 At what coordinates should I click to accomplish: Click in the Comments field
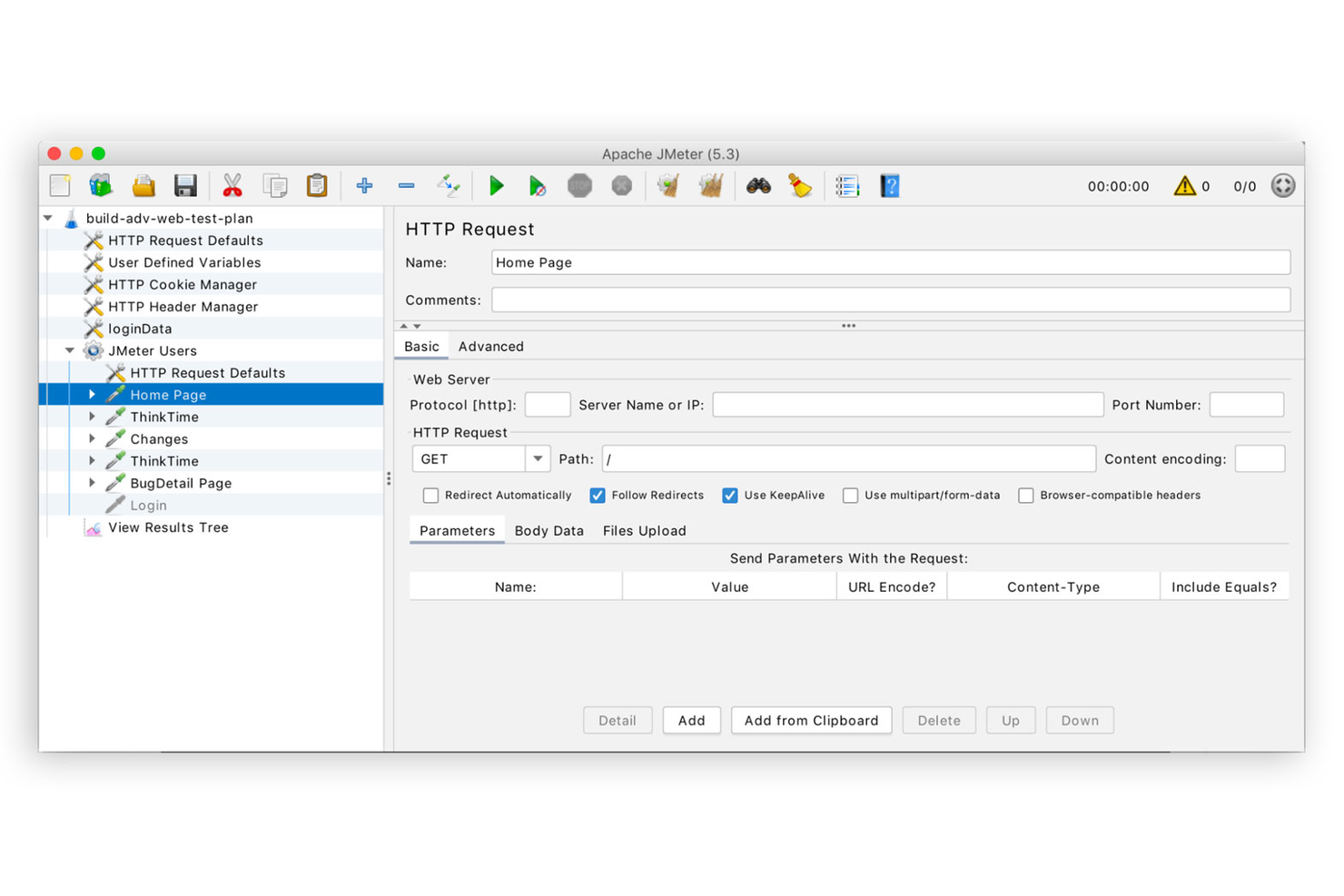point(890,300)
